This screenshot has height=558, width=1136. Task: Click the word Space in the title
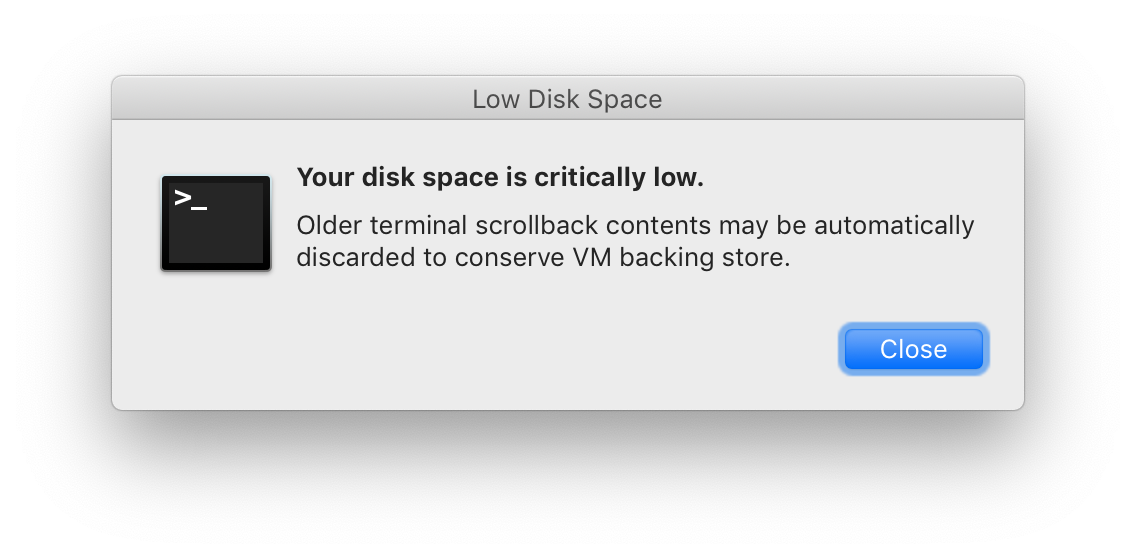(x=625, y=99)
